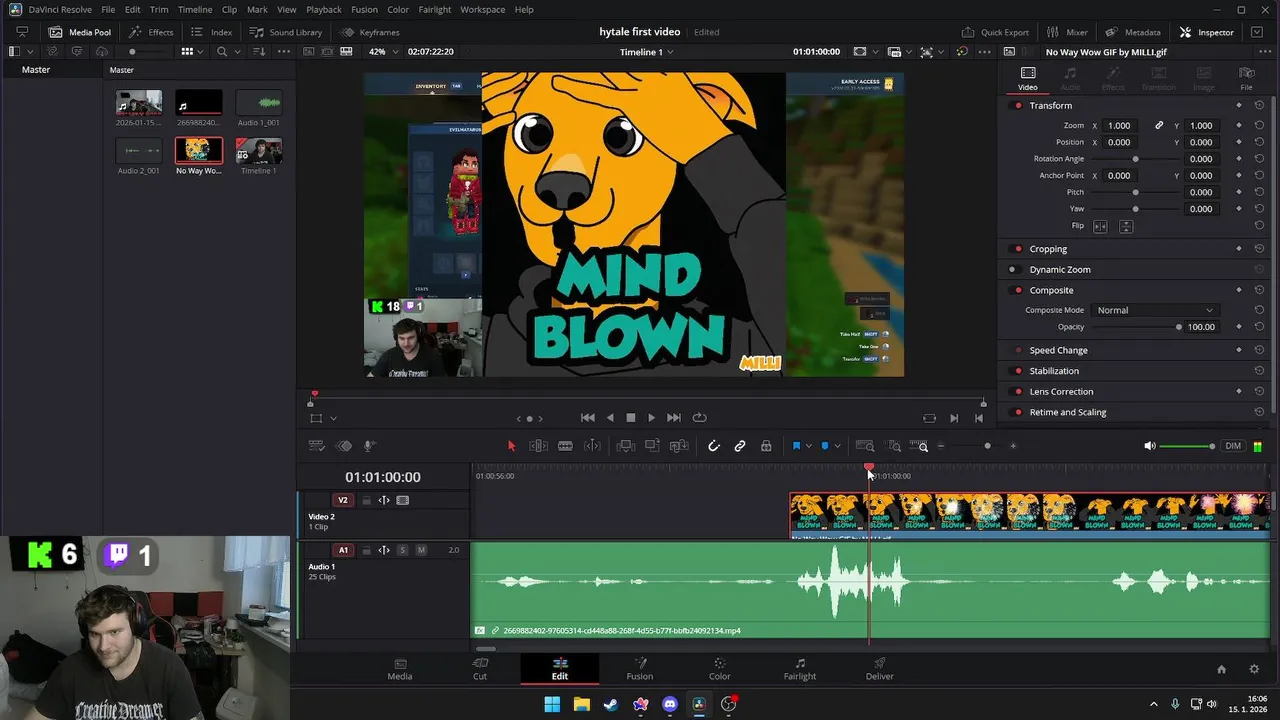
Task: Open the Fairlight menu
Action: point(435,9)
